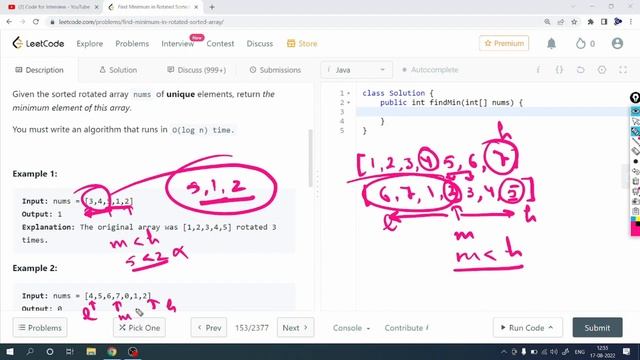Go to Contest page
640x360 pixels.
coord(220,43)
